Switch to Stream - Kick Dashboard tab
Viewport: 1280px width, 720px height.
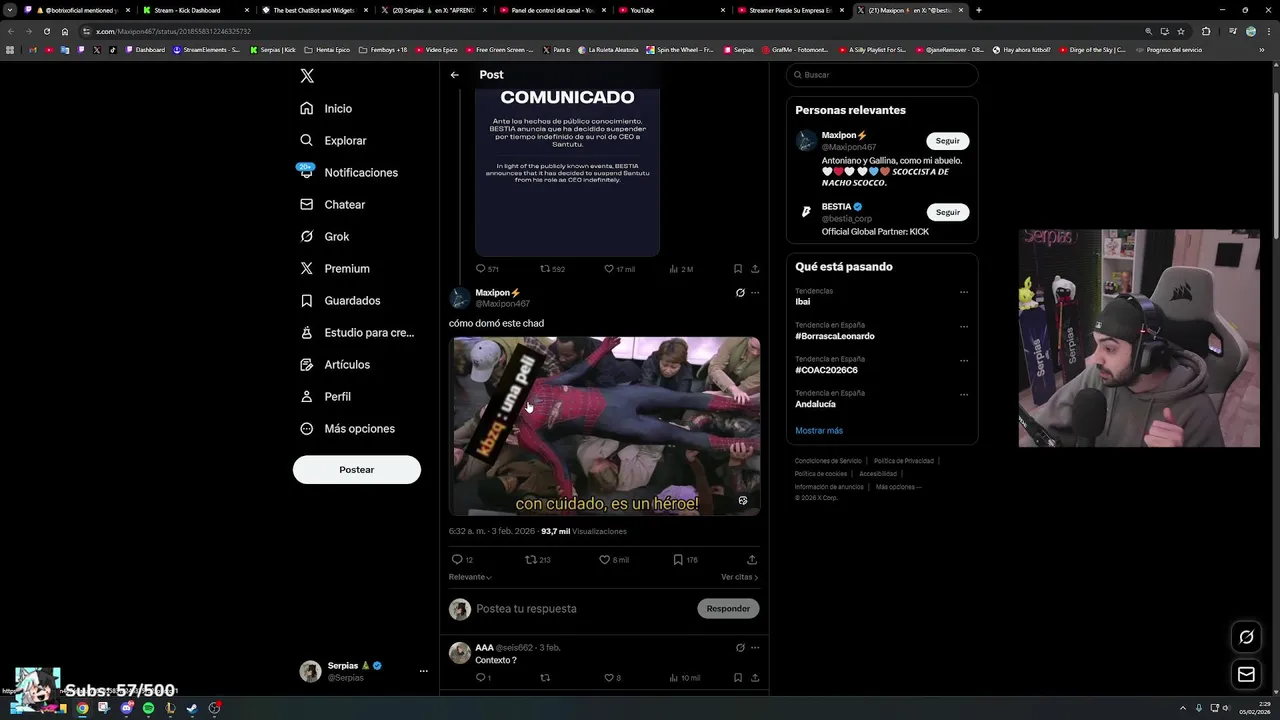pyautogui.click(x=195, y=10)
